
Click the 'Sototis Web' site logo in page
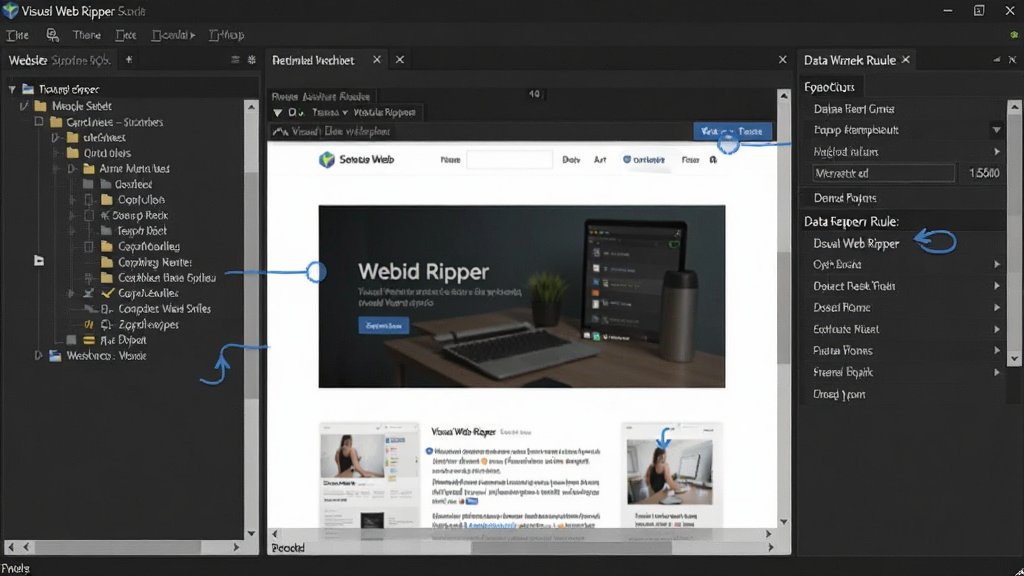[327, 159]
